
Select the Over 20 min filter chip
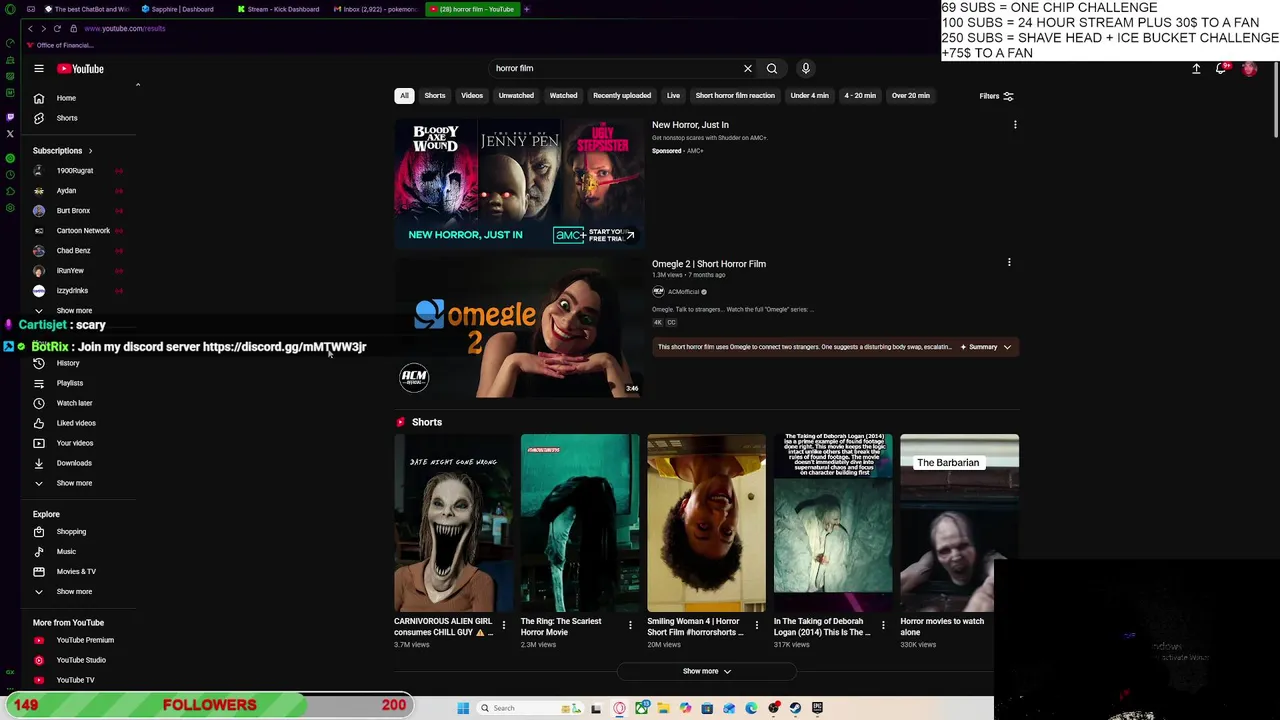coord(910,96)
